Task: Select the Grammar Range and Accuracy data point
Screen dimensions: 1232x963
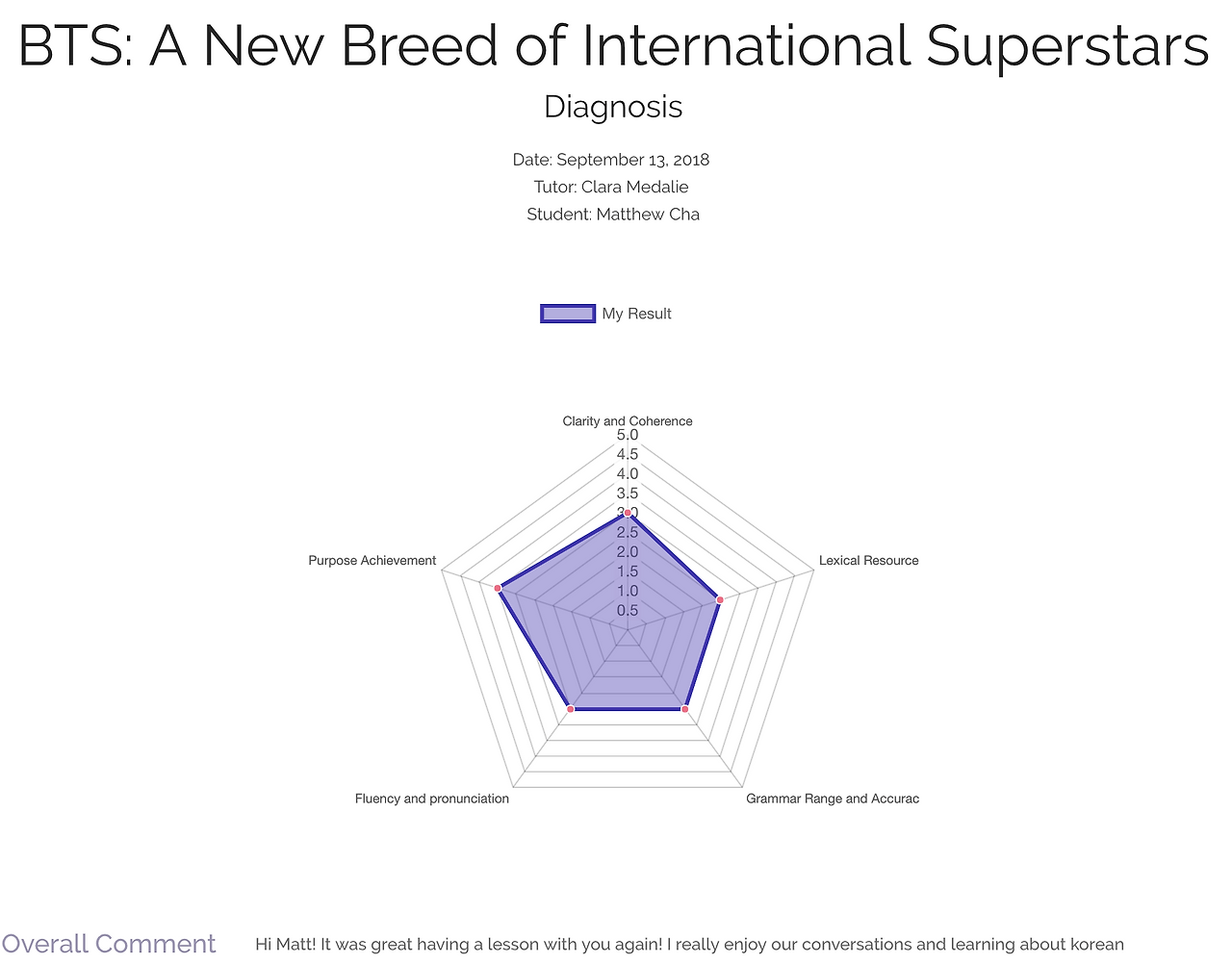Action: (684, 709)
